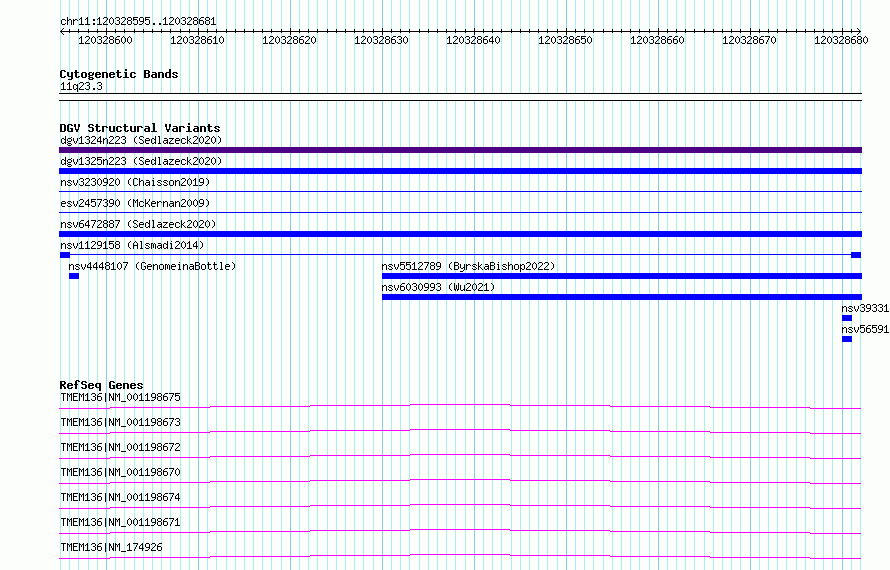Screen dimensions: 890x570
Task: Select ruler position 120328670
Action: tap(749, 40)
